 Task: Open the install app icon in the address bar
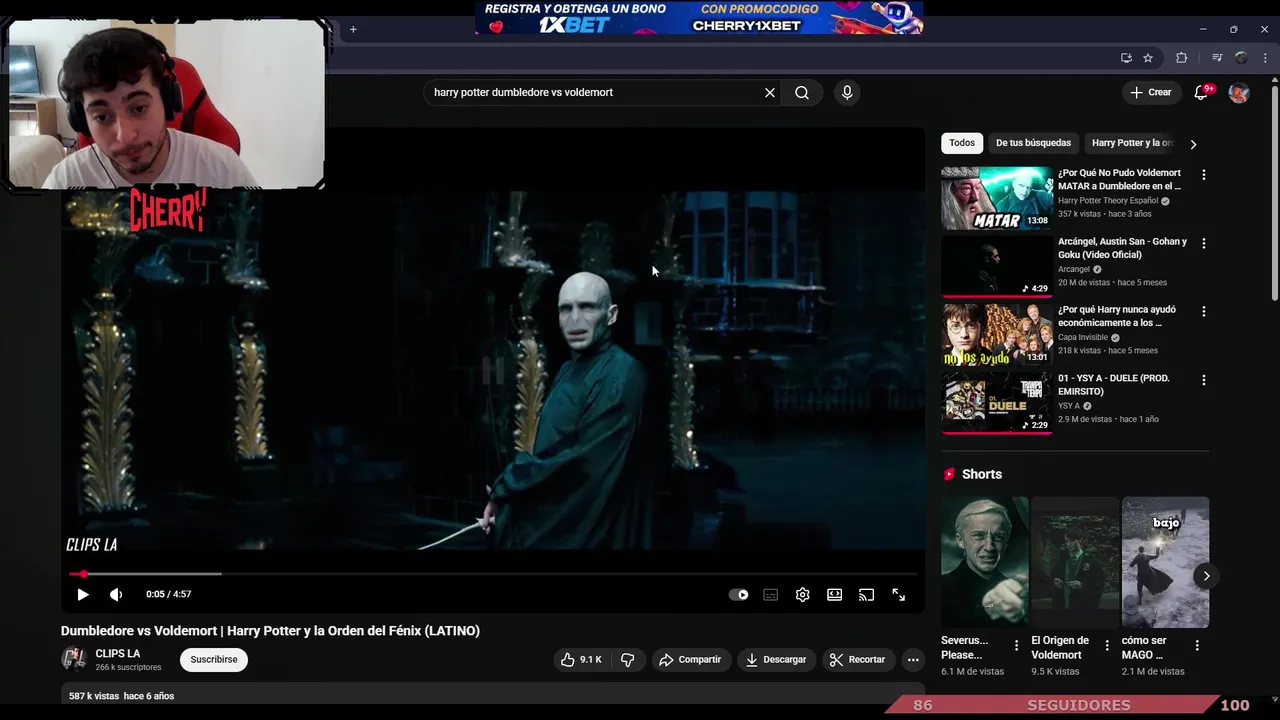1126,58
